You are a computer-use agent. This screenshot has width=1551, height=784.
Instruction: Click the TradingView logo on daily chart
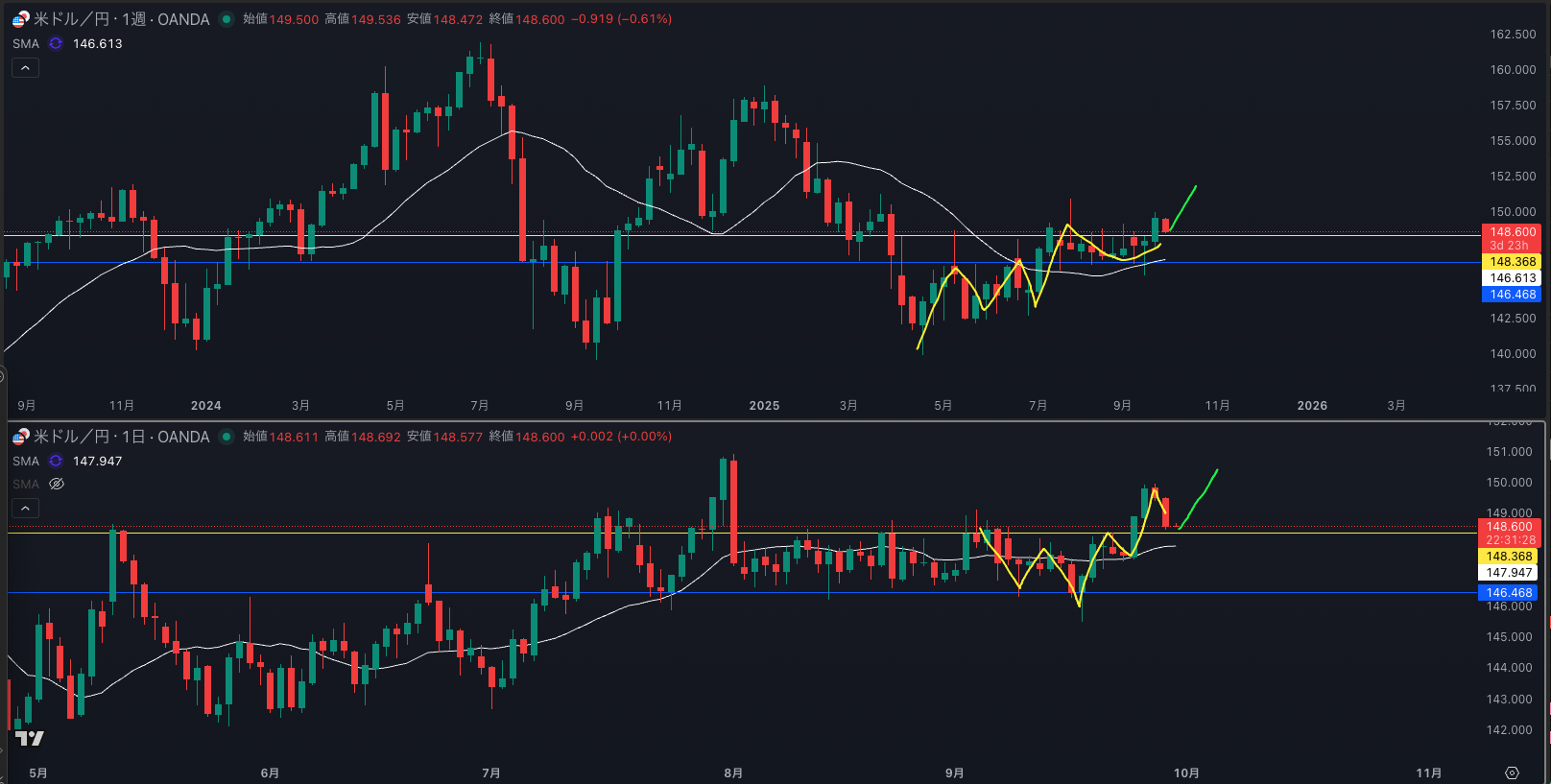pos(30,738)
